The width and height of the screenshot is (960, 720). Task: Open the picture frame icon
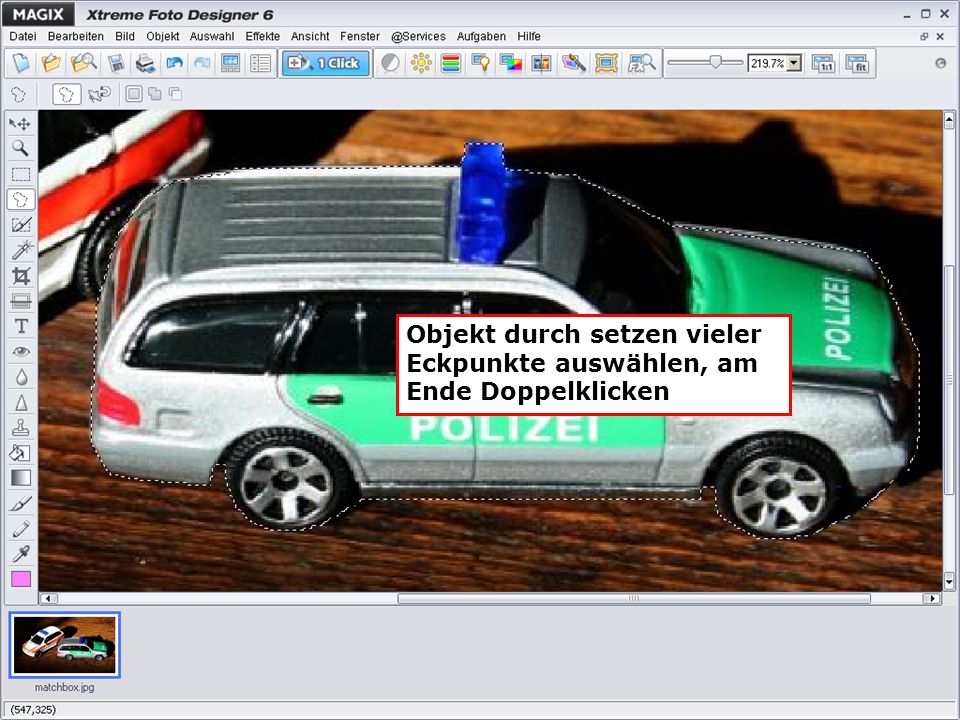coord(606,63)
